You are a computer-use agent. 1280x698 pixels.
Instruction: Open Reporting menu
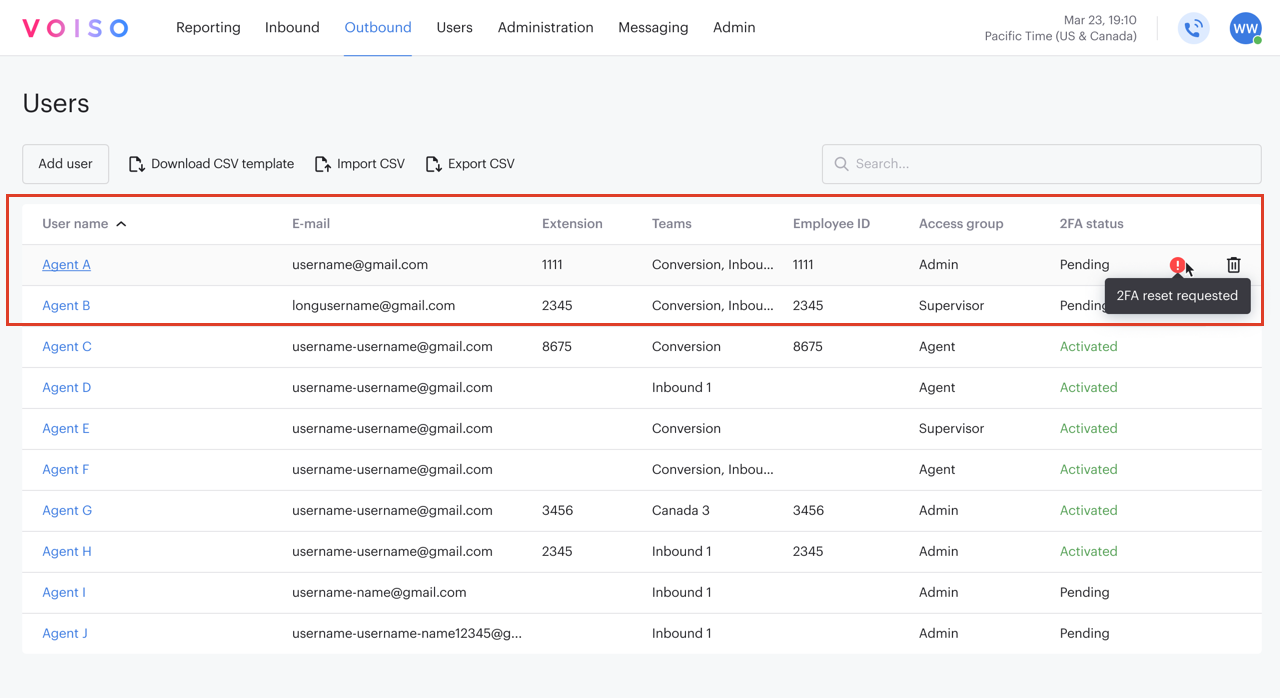tap(208, 28)
